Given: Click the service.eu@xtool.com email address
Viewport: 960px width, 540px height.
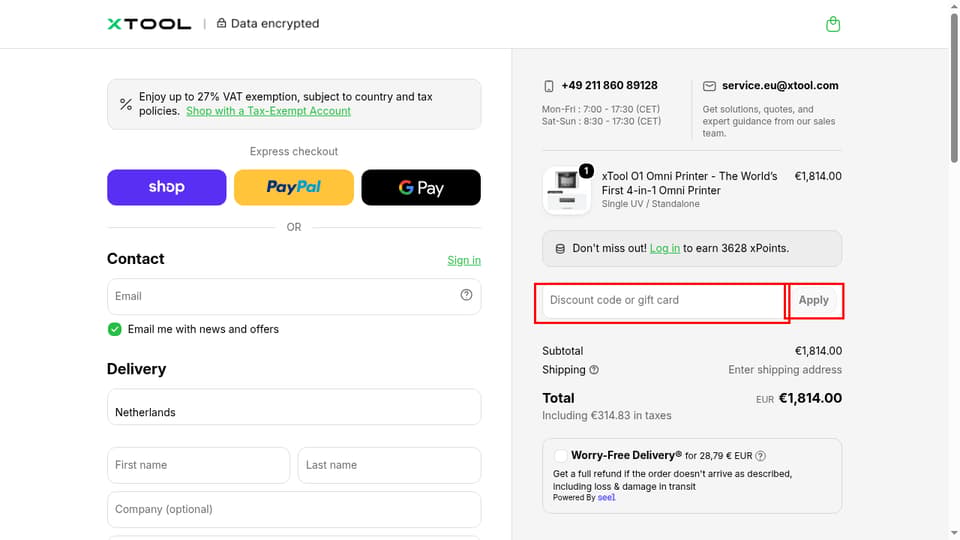Looking at the screenshot, I should (x=780, y=85).
